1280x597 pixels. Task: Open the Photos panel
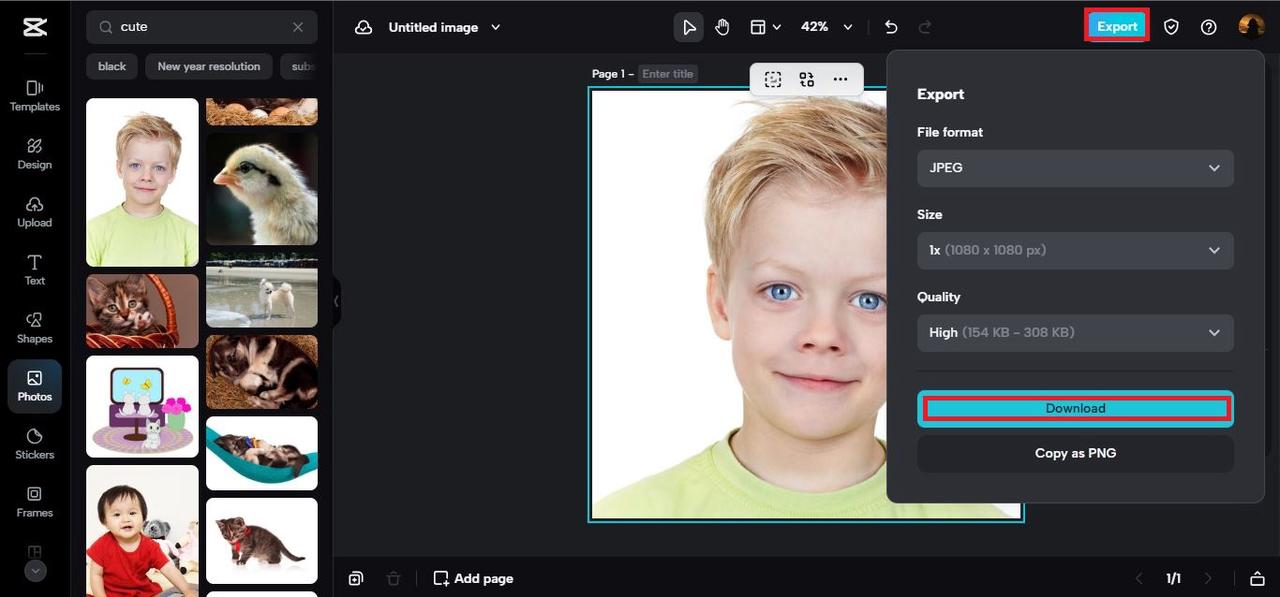coord(35,386)
